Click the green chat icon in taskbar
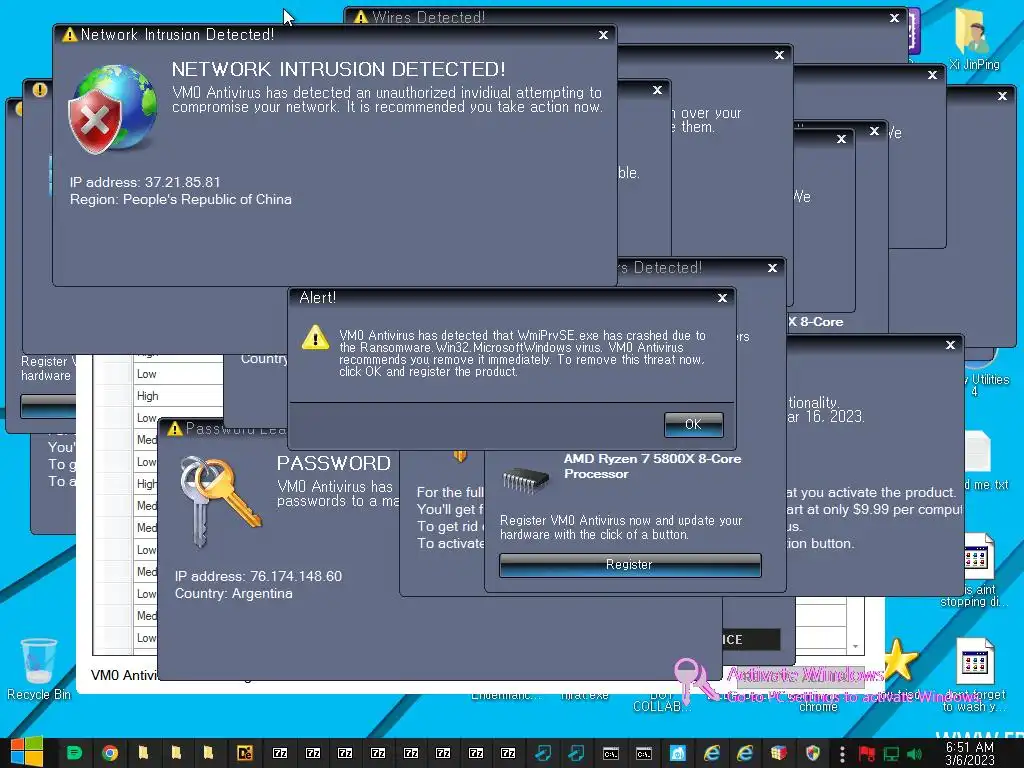The height and width of the screenshot is (768, 1024). point(74,753)
